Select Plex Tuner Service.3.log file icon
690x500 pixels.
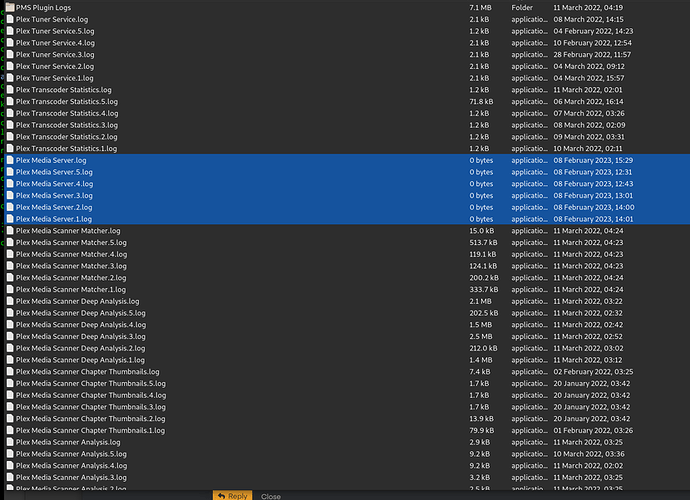(x=10, y=55)
